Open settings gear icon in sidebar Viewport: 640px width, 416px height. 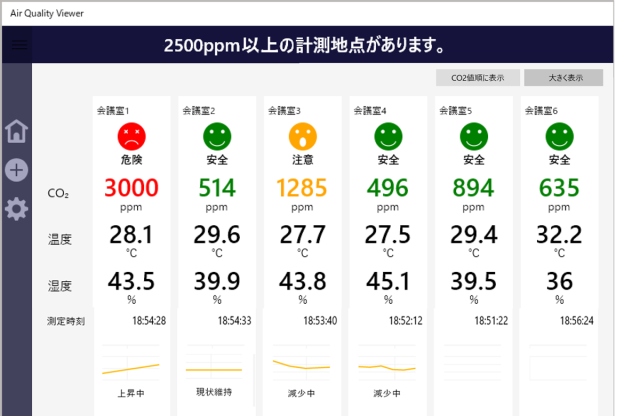(x=16, y=209)
